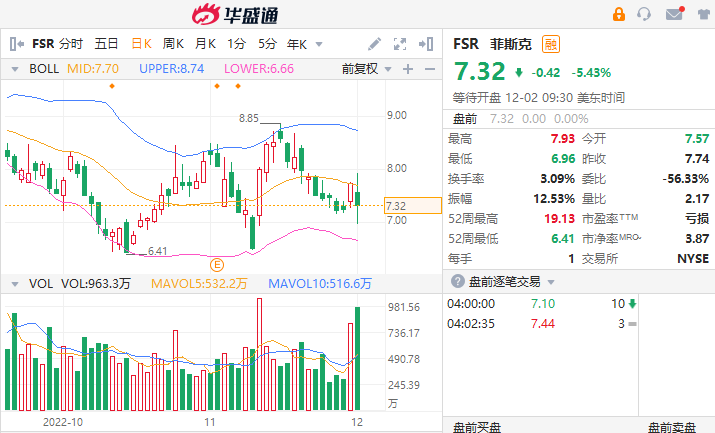Image resolution: width=715 pixels, height=433 pixels.
Task: Click third orange event dot above chart
Action: click(x=238, y=86)
